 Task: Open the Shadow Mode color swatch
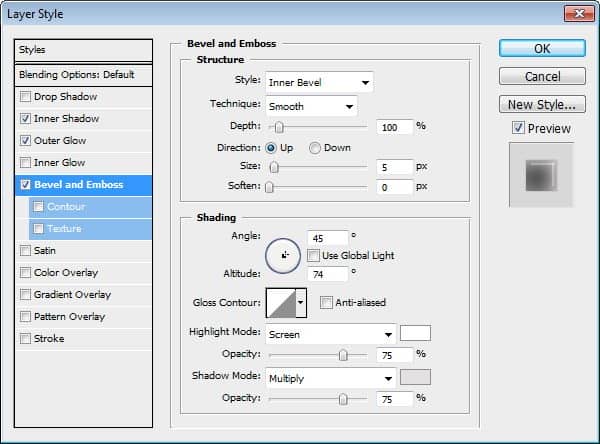(415, 377)
